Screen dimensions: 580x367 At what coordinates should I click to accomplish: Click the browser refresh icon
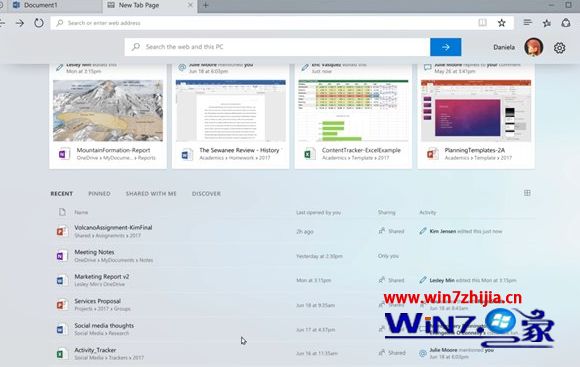(39, 23)
